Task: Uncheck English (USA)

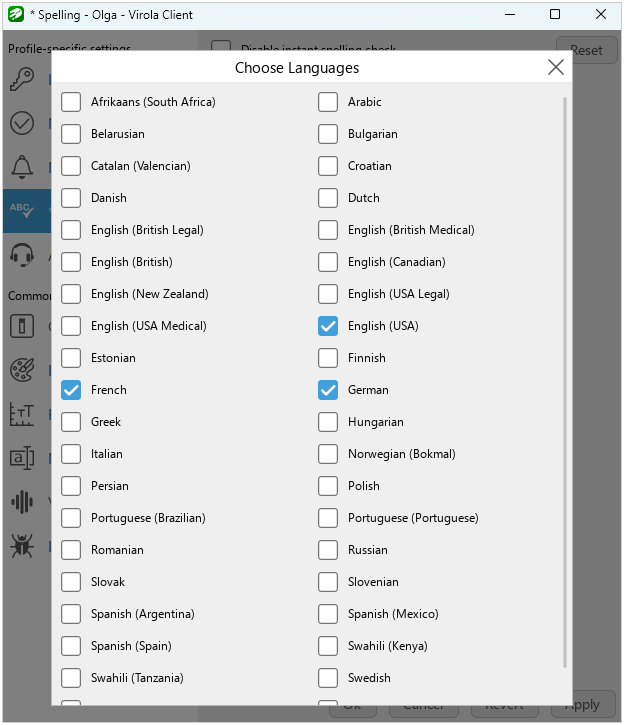Action: 328,326
